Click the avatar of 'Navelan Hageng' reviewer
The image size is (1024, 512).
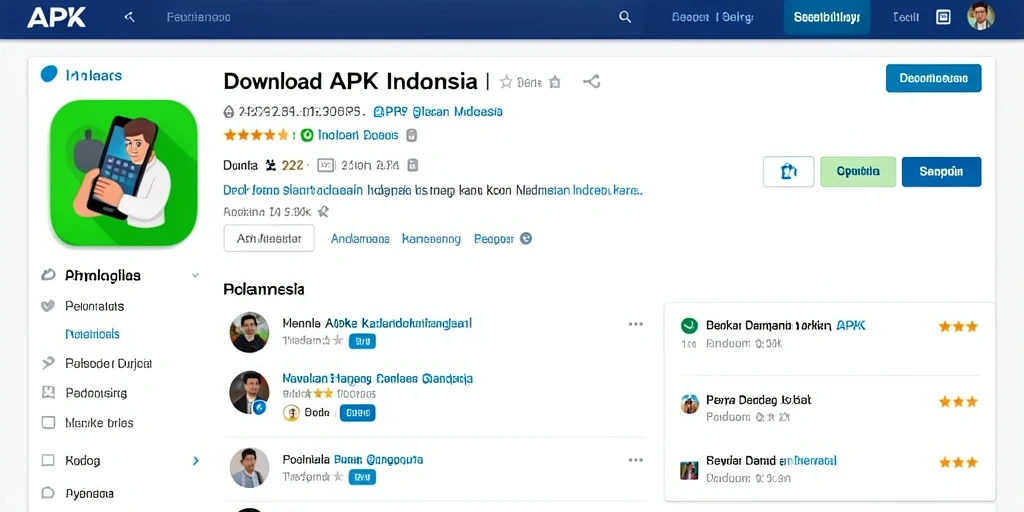(x=249, y=392)
